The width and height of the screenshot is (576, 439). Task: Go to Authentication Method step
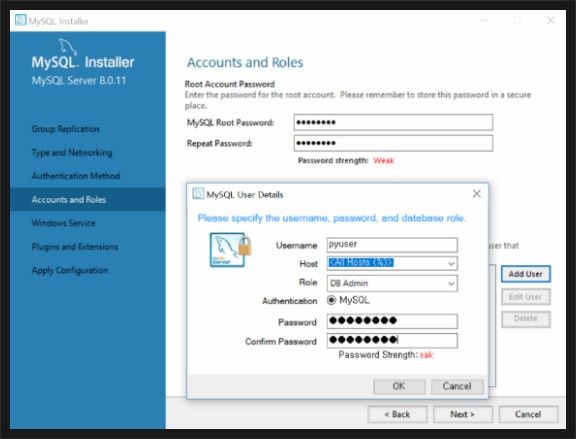click(x=76, y=176)
